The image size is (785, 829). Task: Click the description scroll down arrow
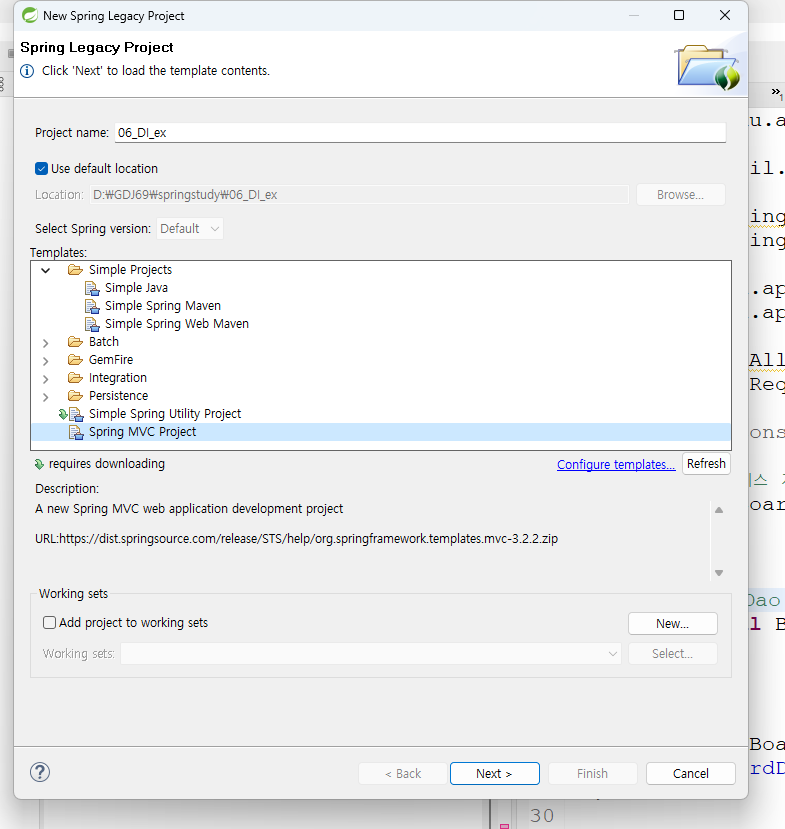719,573
